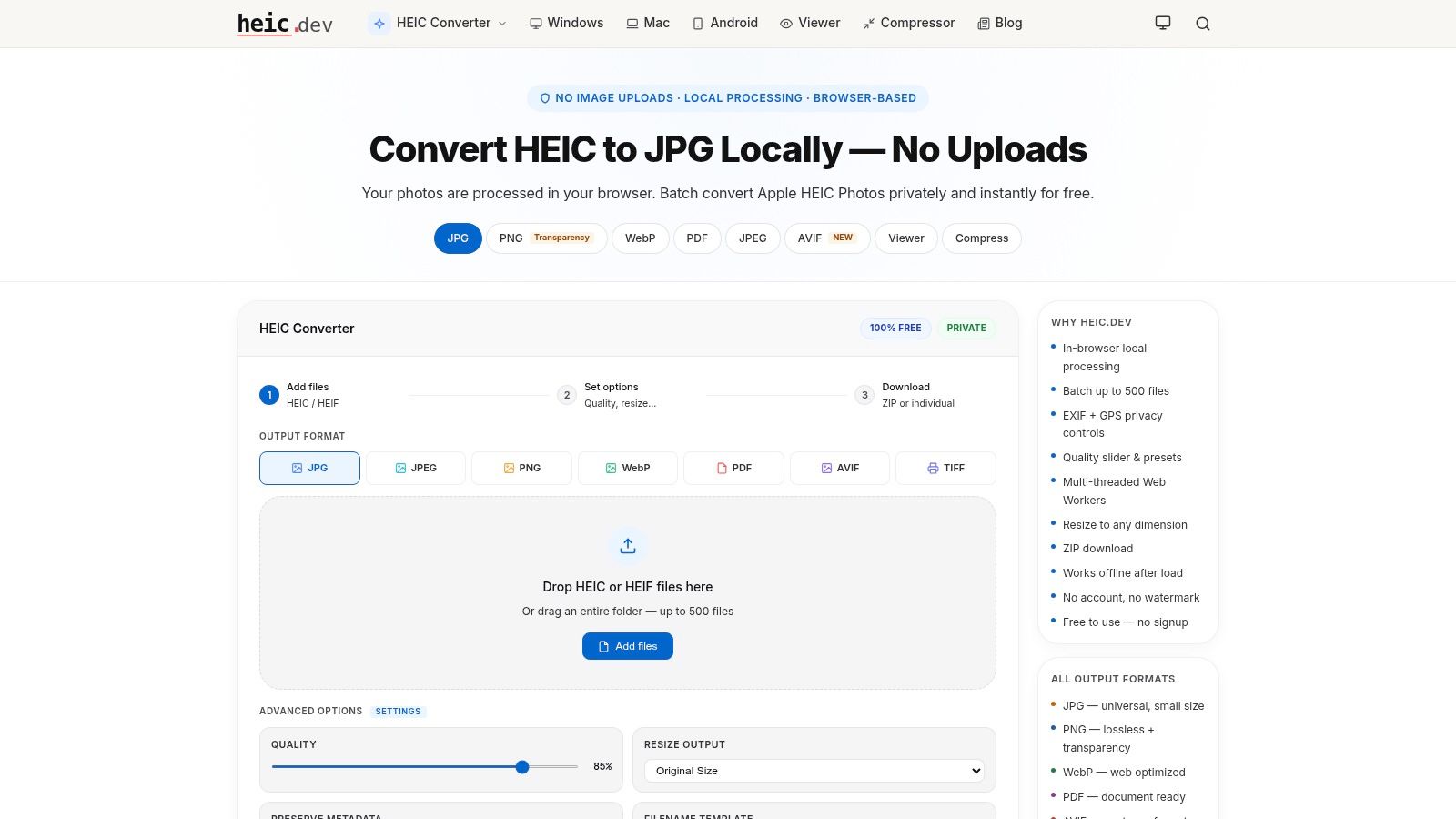The height and width of the screenshot is (819, 1456).
Task: Select PDF output format tile
Action: 733,468
